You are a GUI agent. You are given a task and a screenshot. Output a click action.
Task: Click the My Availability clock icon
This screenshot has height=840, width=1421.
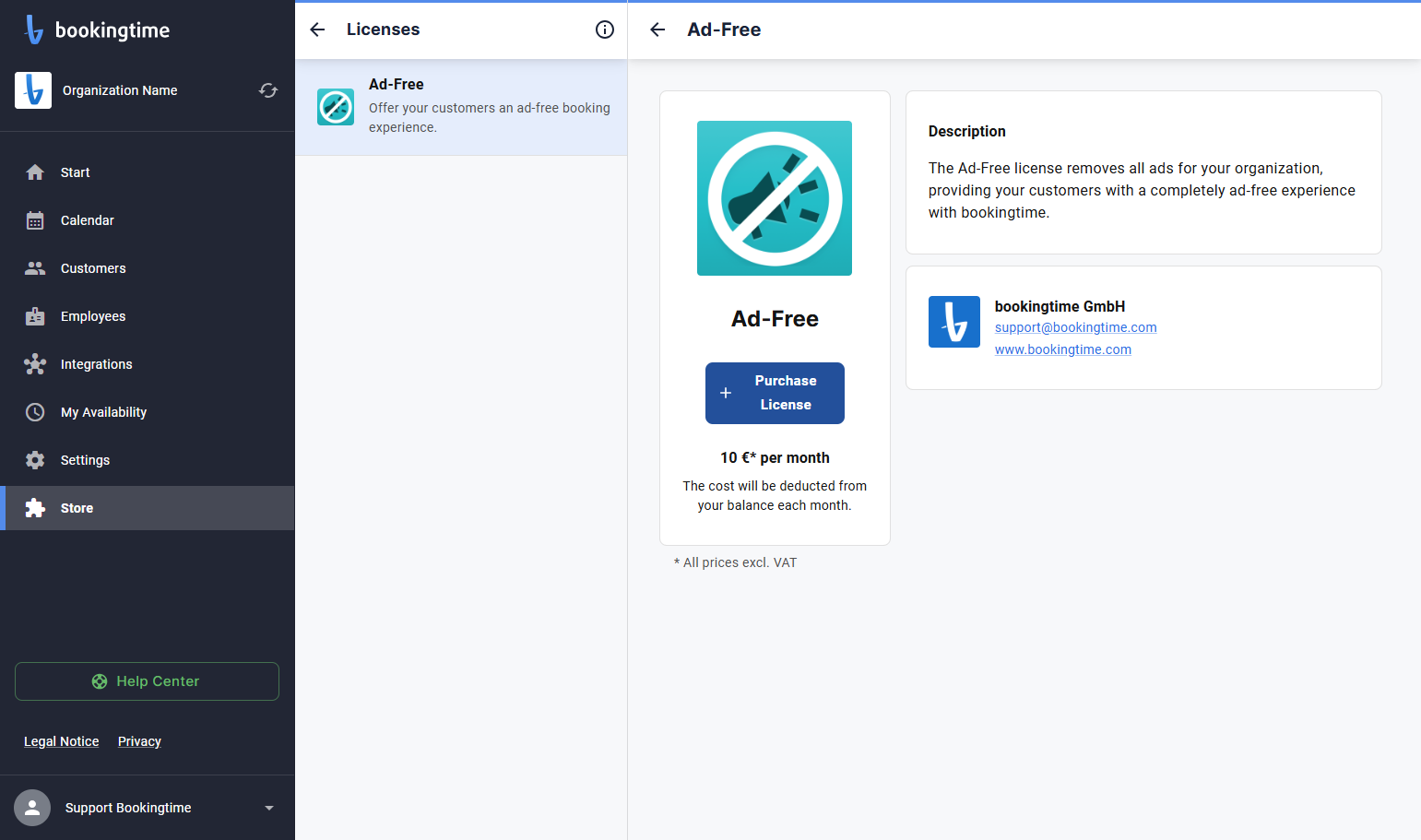click(x=35, y=412)
